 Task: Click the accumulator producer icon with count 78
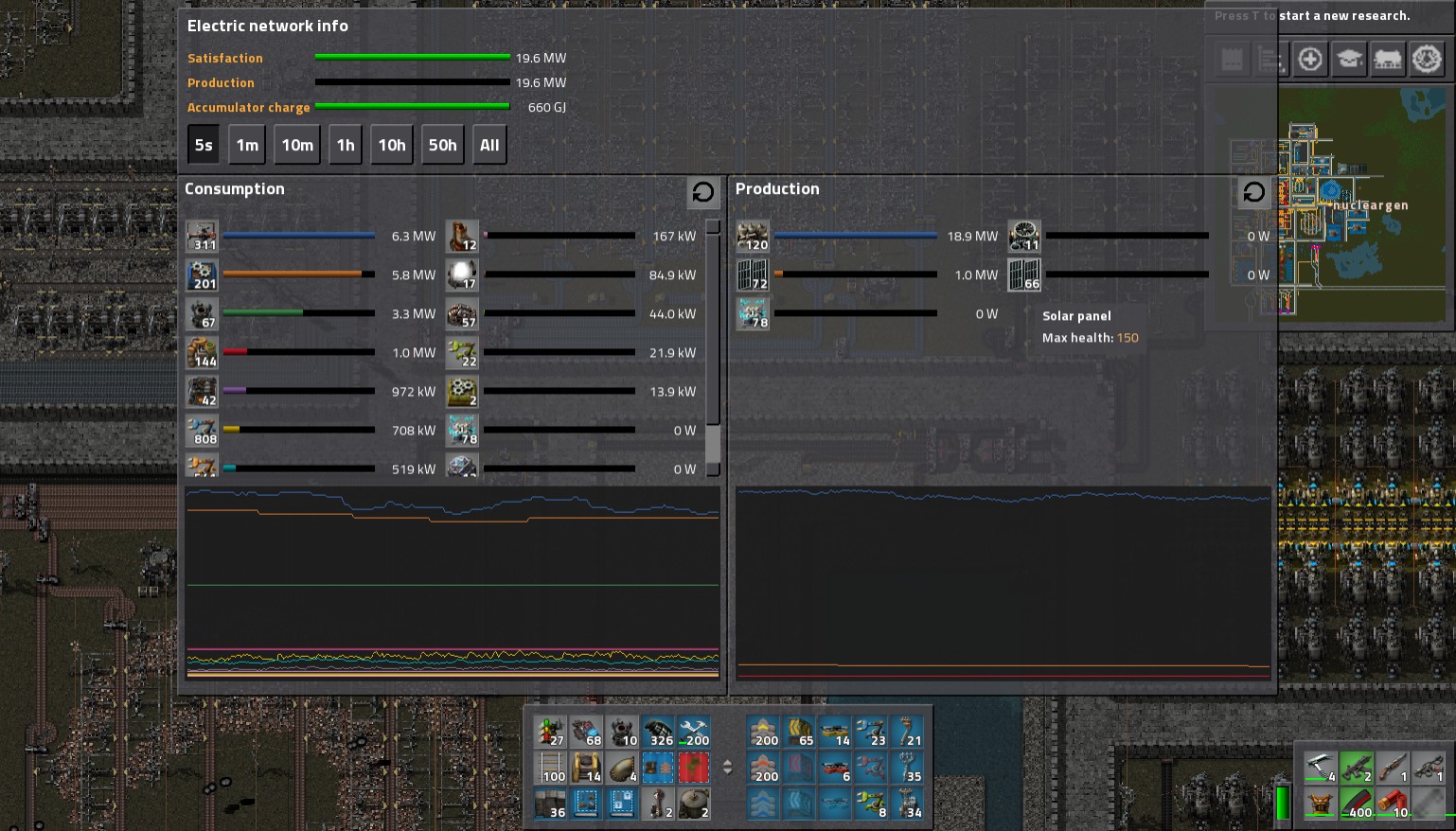pos(753,313)
